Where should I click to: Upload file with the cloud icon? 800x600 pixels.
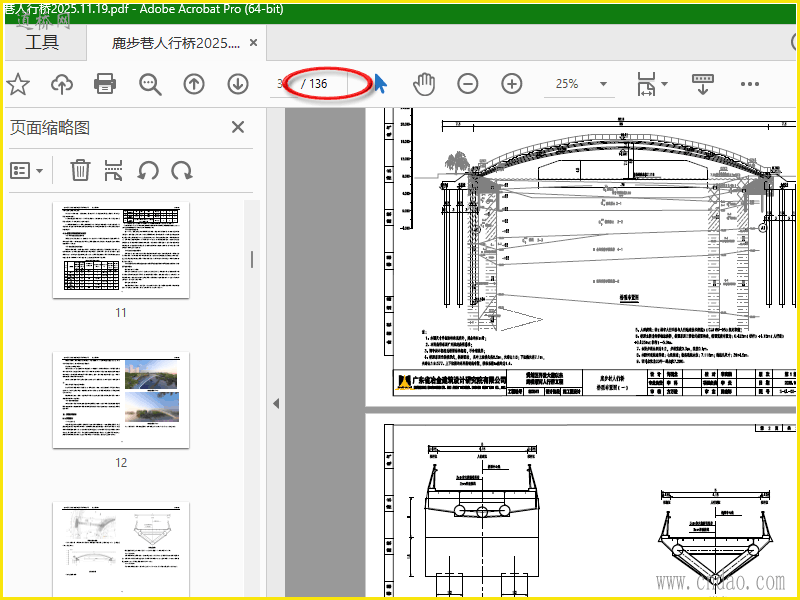point(62,84)
